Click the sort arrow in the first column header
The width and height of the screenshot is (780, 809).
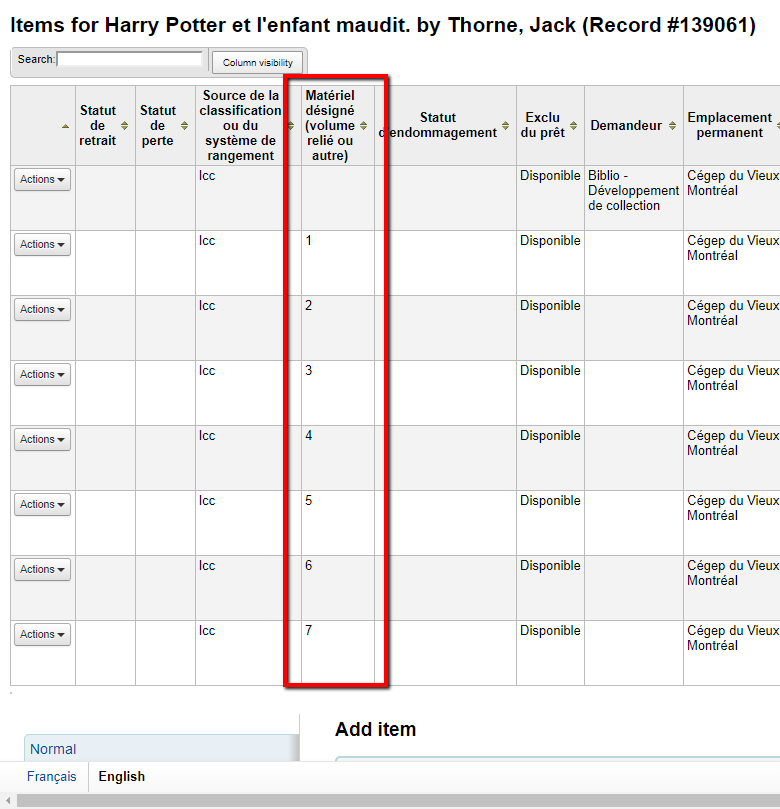tap(66, 126)
